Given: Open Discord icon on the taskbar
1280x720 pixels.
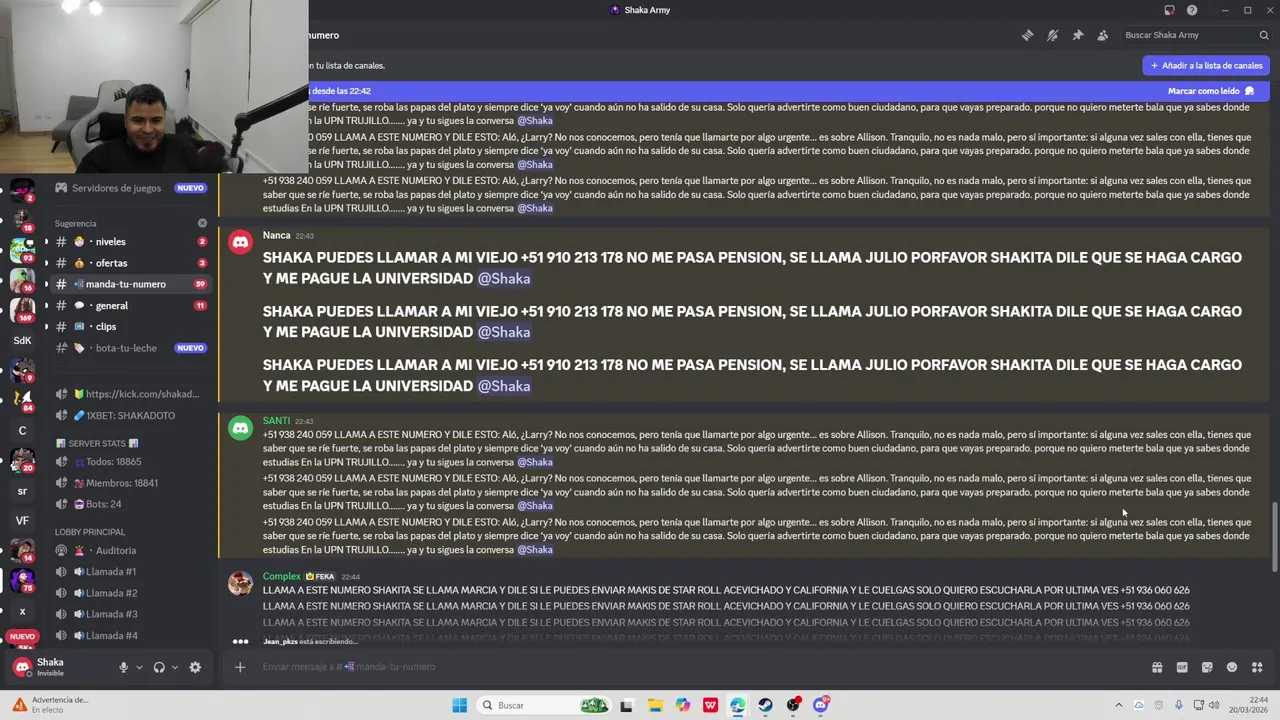Looking at the screenshot, I should [820, 705].
